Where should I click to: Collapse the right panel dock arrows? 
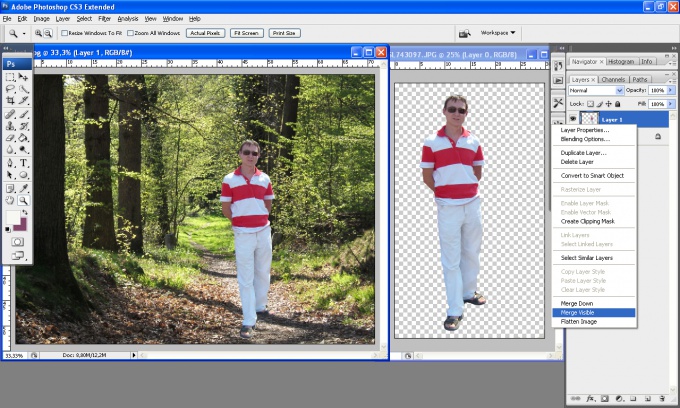point(673,48)
